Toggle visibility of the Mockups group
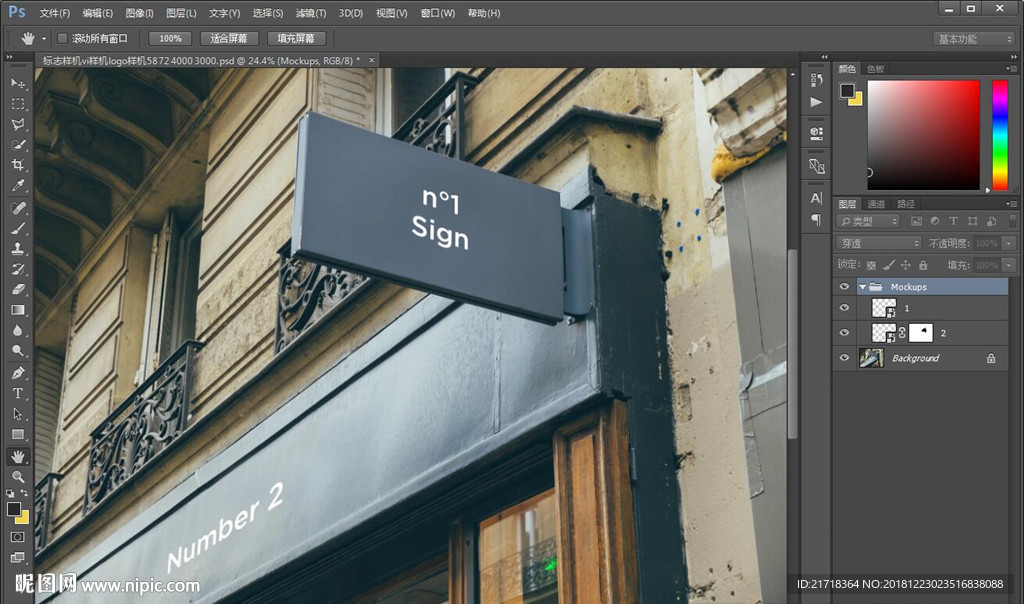 (845, 287)
